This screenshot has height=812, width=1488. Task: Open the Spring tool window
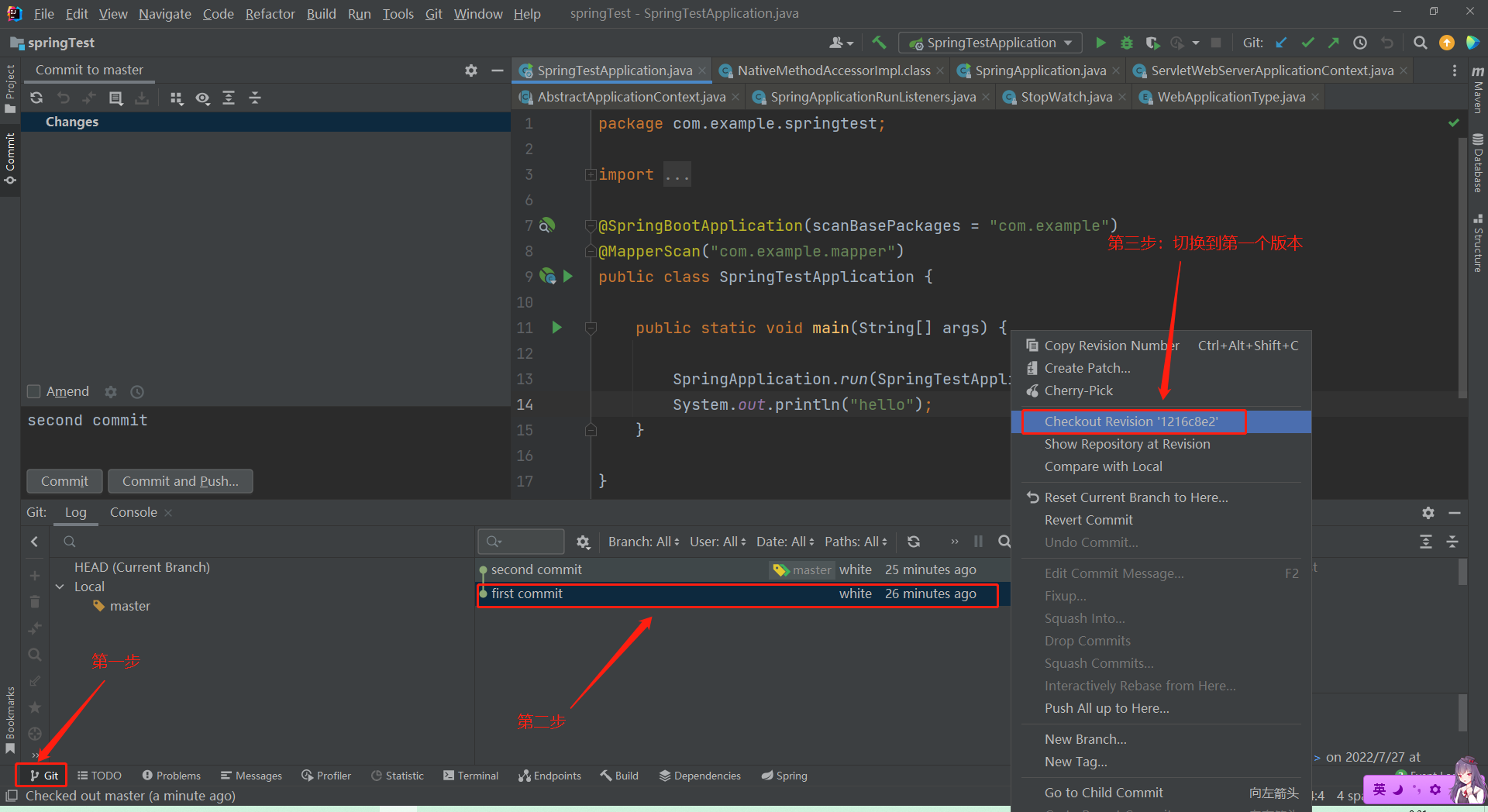tap(784, 776)
